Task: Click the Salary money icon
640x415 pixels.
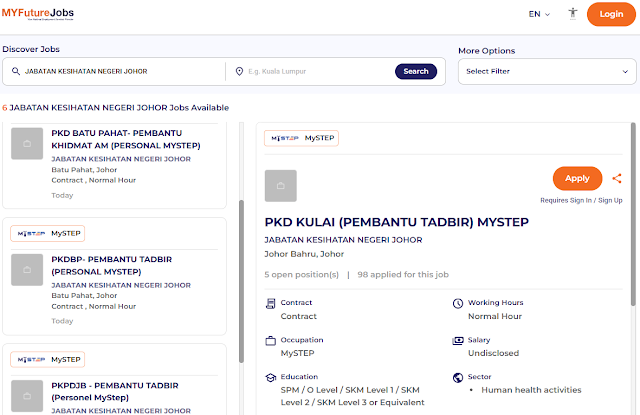Action: (458, 341)
